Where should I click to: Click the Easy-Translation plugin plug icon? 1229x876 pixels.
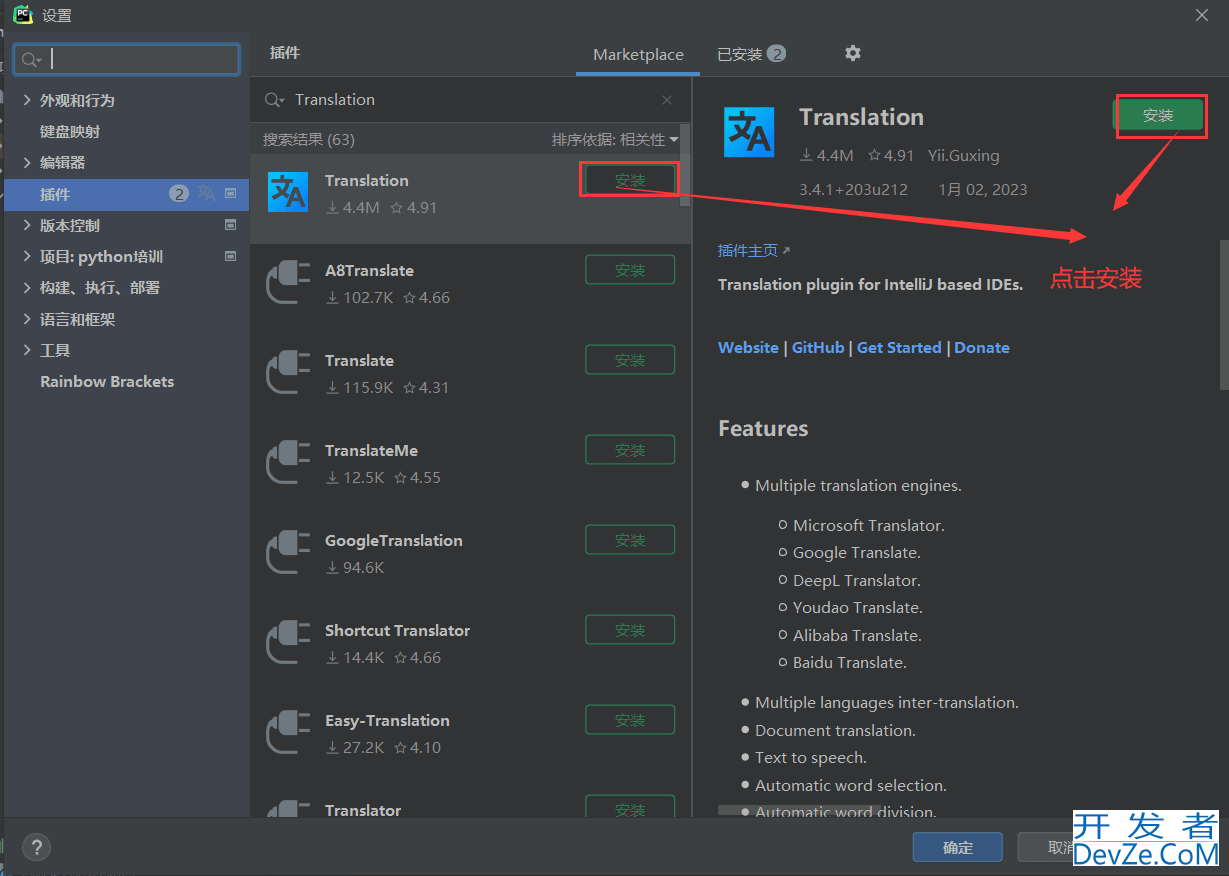click(x=288, y=732)
